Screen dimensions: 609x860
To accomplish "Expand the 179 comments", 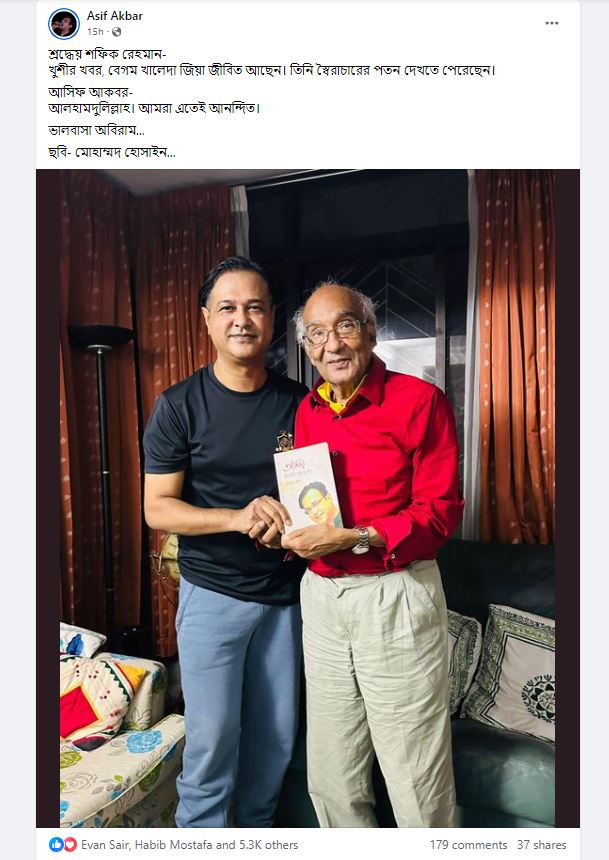I will coord(468,845).
